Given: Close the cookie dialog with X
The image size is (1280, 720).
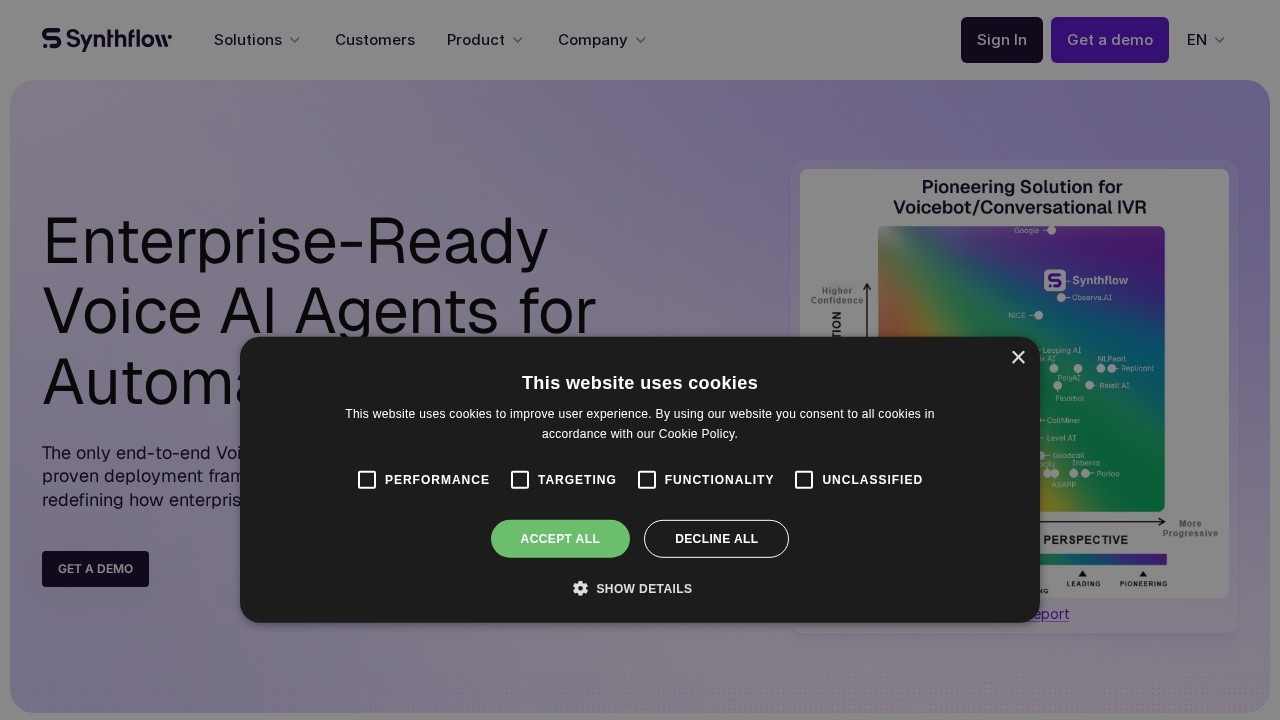Looking at the screenshot, I should click(1018, 357).
